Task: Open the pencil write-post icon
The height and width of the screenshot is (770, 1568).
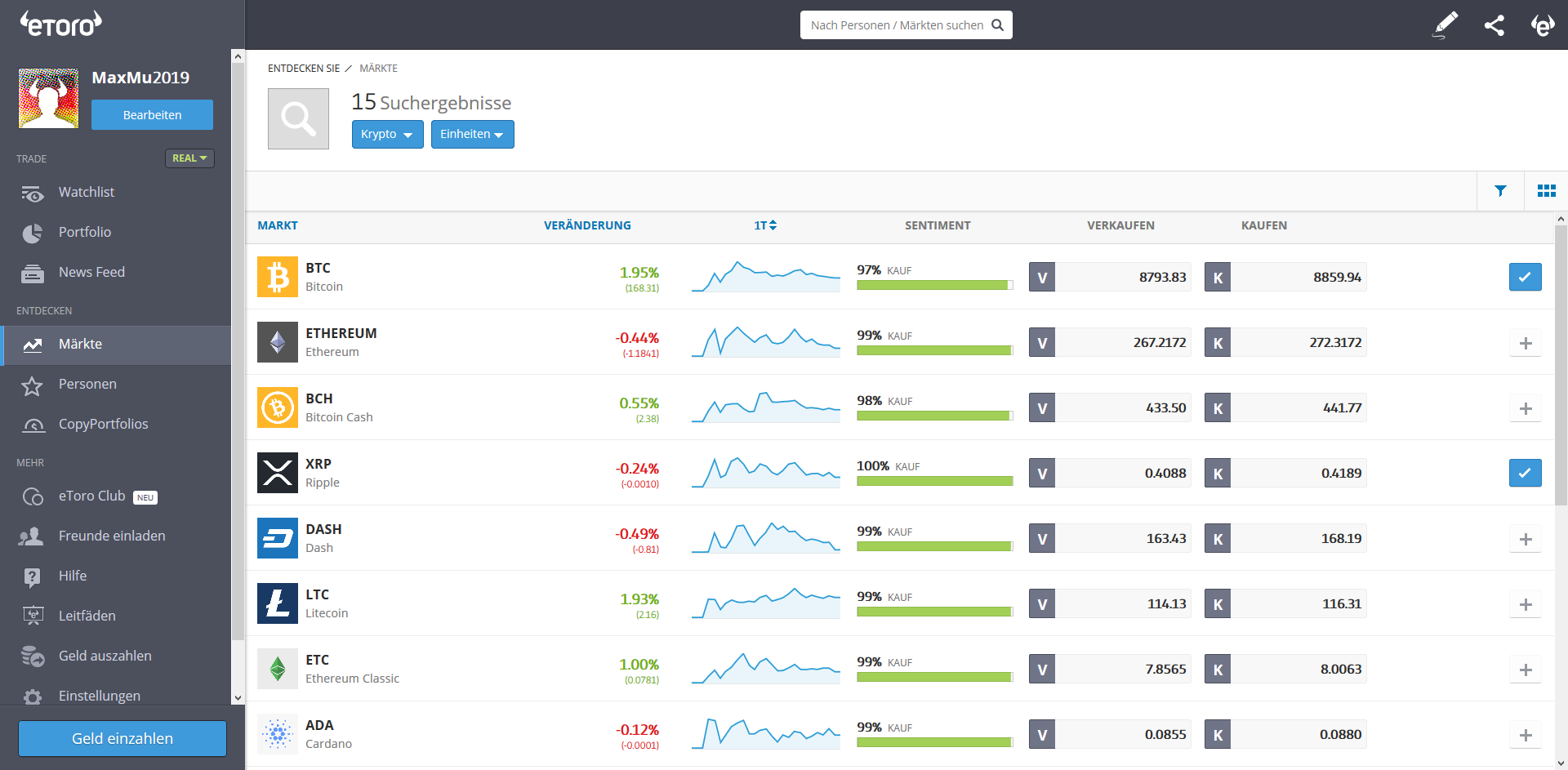Action: point(1445,25)
